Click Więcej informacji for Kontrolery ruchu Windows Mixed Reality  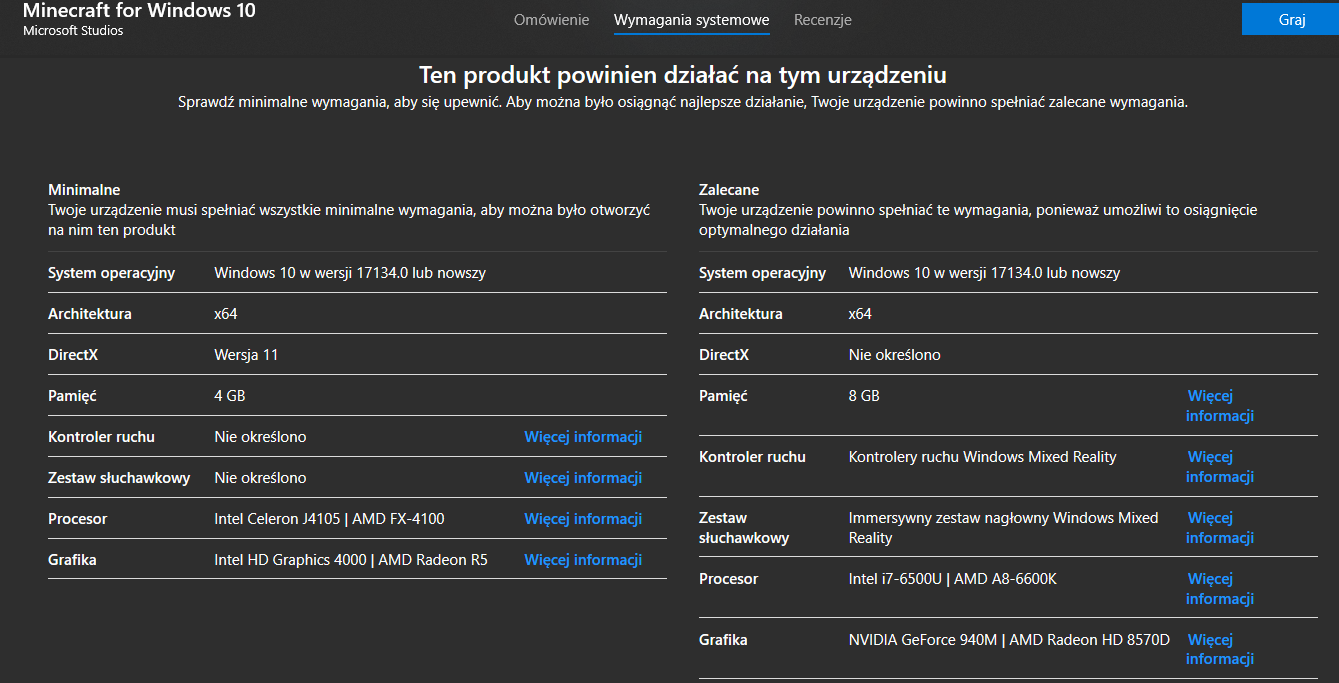coord(1219,467)
